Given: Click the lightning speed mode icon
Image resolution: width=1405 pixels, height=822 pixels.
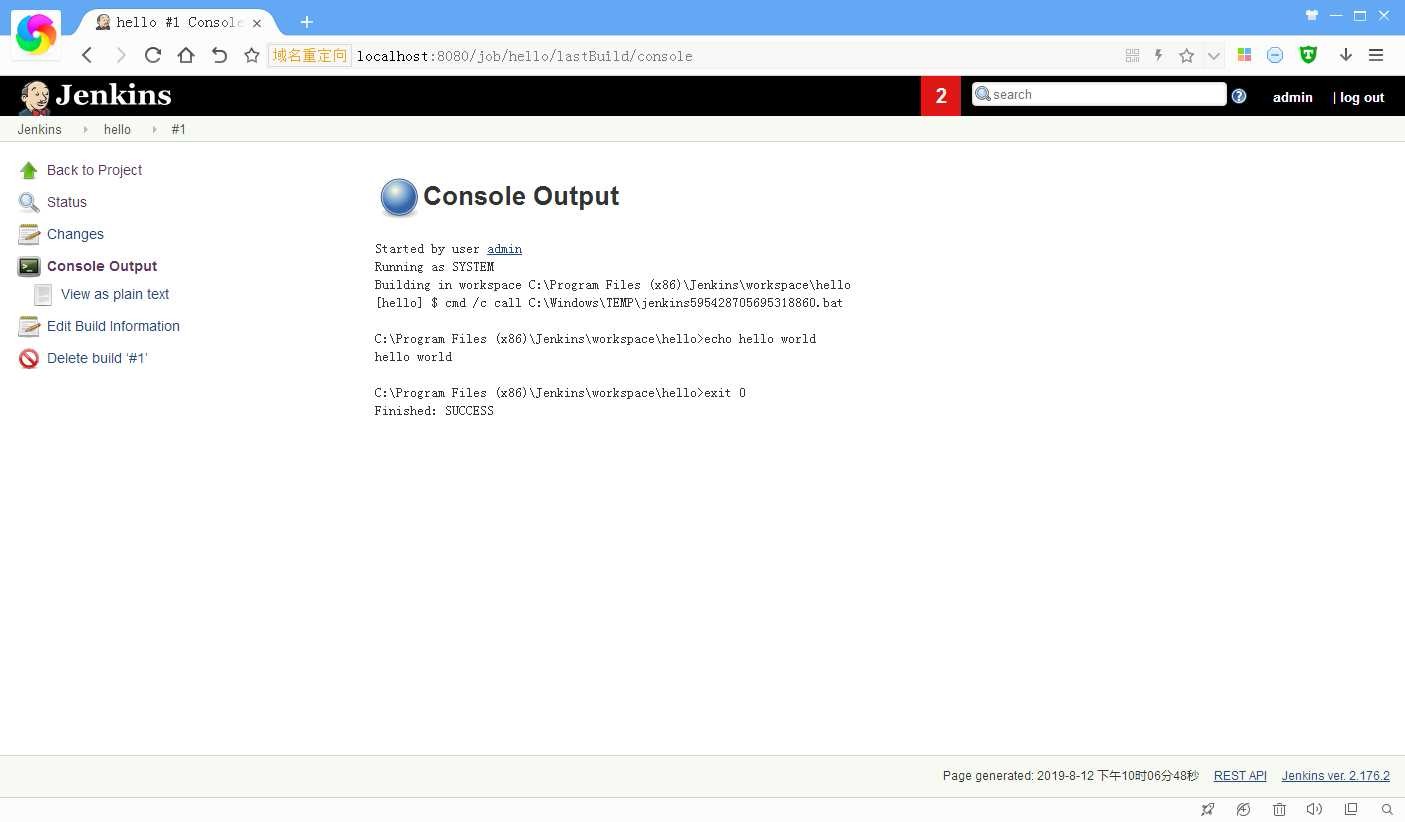Looking at the screenshot, I should 1159,56.
